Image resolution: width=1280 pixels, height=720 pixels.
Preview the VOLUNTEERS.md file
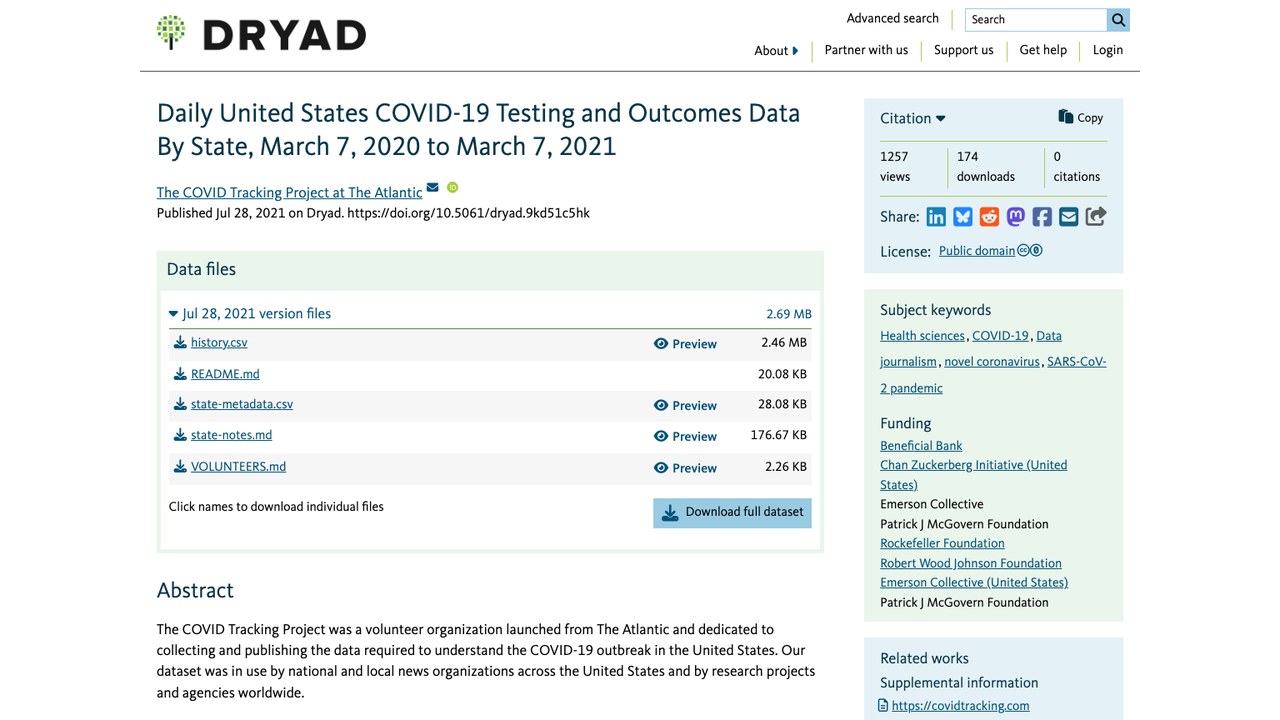[685, 468]
